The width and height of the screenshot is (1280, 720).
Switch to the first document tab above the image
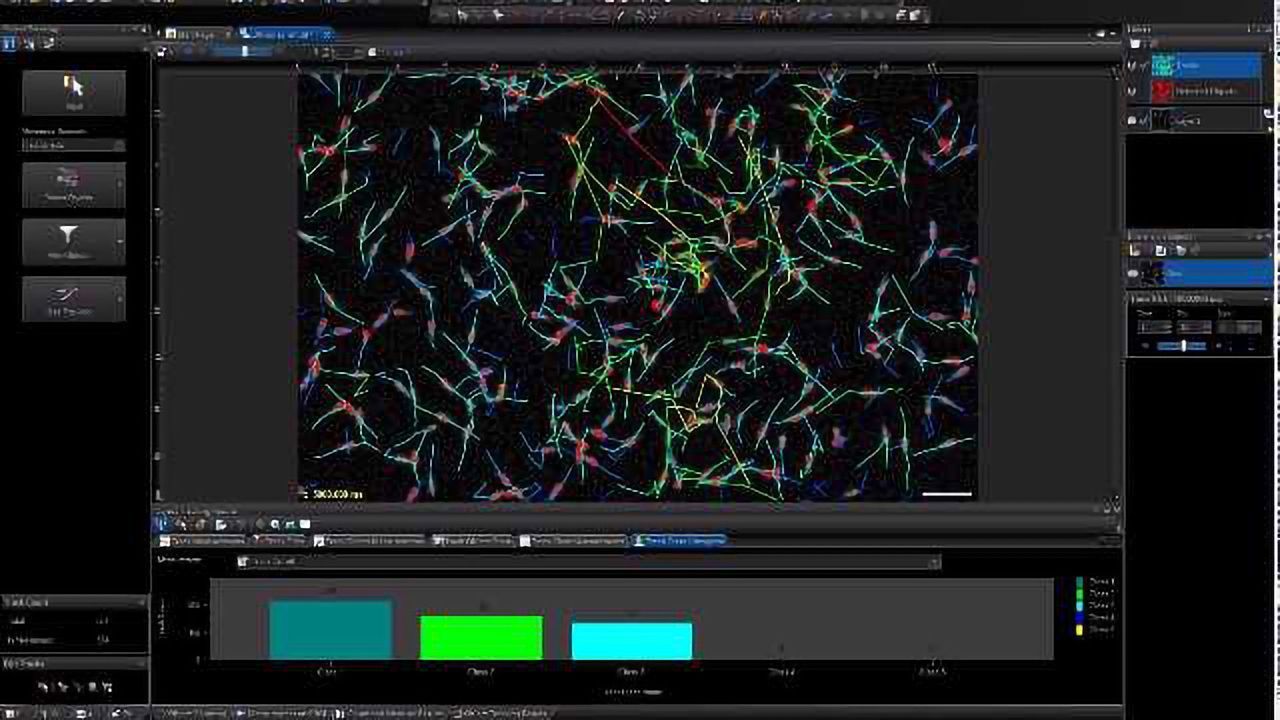[198, 34]
